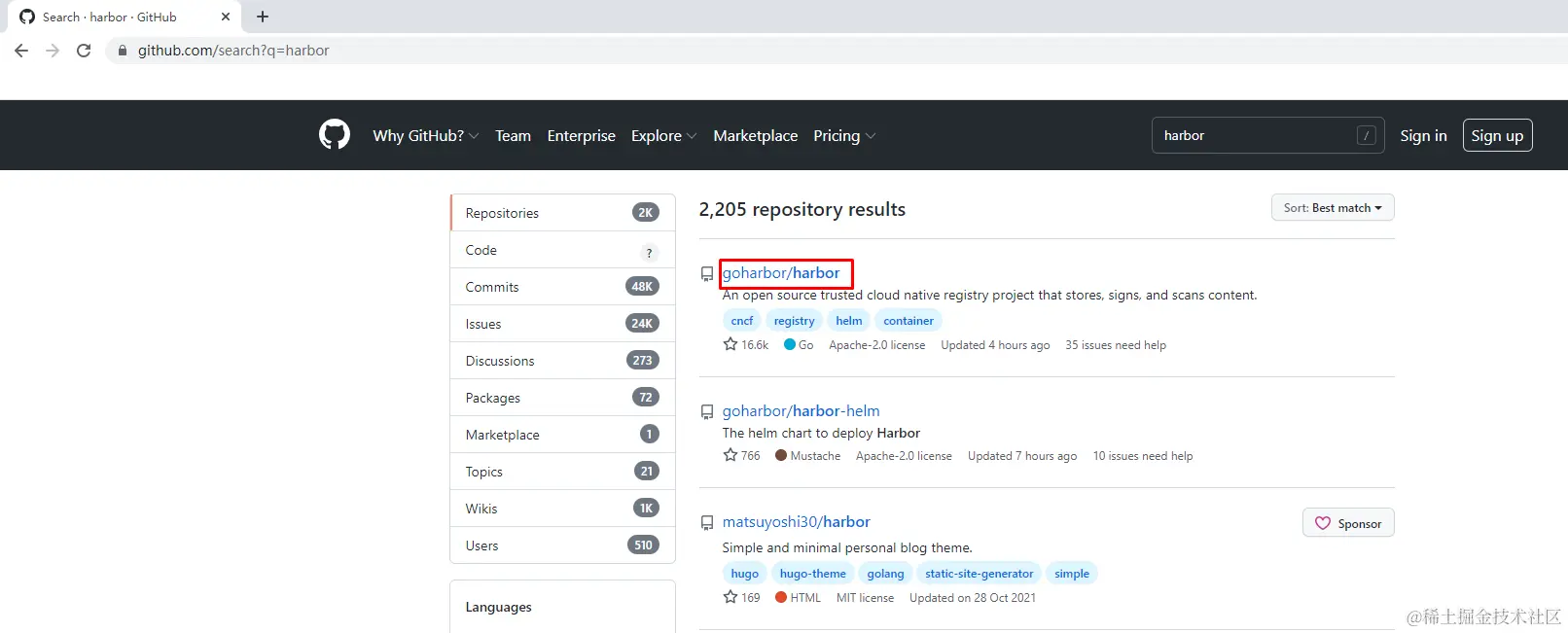
Task: Click the hugo-theme topic tag
Action: [x=812, y=574]
